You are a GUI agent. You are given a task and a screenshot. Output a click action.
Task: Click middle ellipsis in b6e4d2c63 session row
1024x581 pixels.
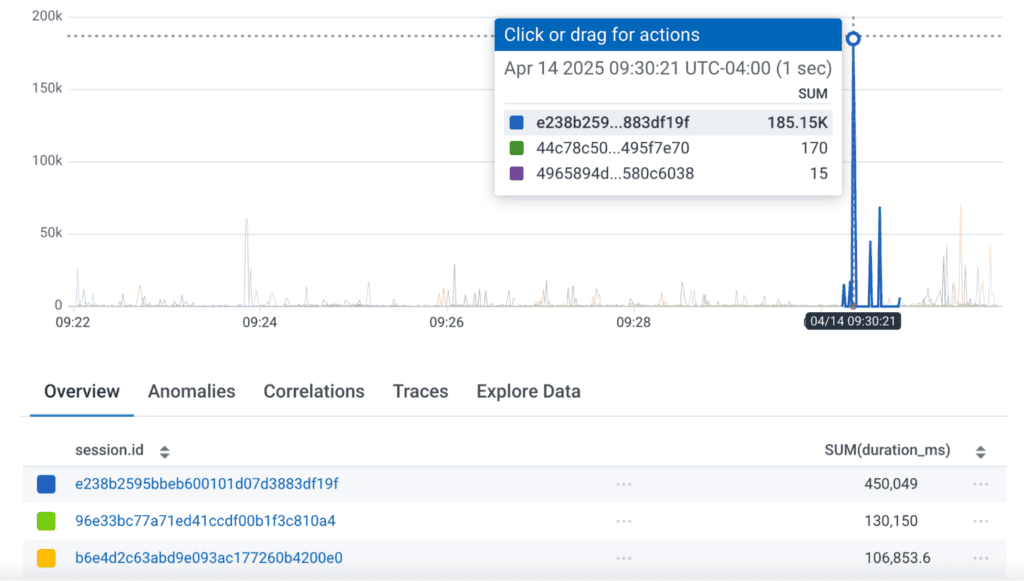point(624,558)
